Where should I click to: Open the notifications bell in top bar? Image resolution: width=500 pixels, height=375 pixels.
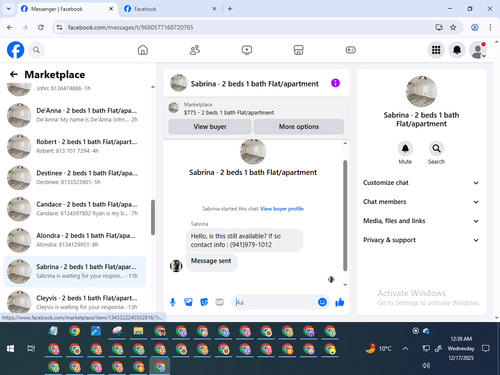pos(457,50)
